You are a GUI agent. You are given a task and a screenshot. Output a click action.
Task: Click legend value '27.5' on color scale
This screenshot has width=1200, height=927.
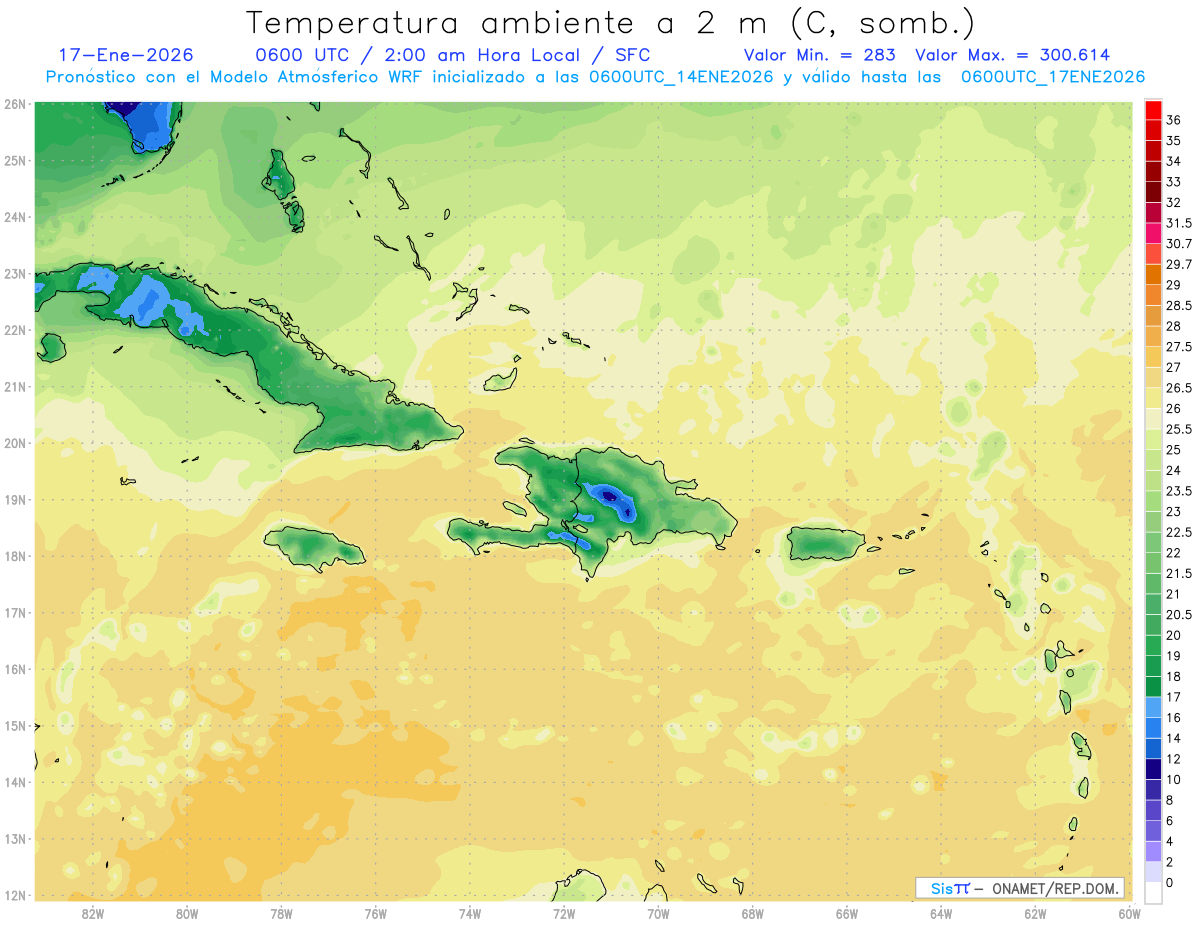[1179, 347]
